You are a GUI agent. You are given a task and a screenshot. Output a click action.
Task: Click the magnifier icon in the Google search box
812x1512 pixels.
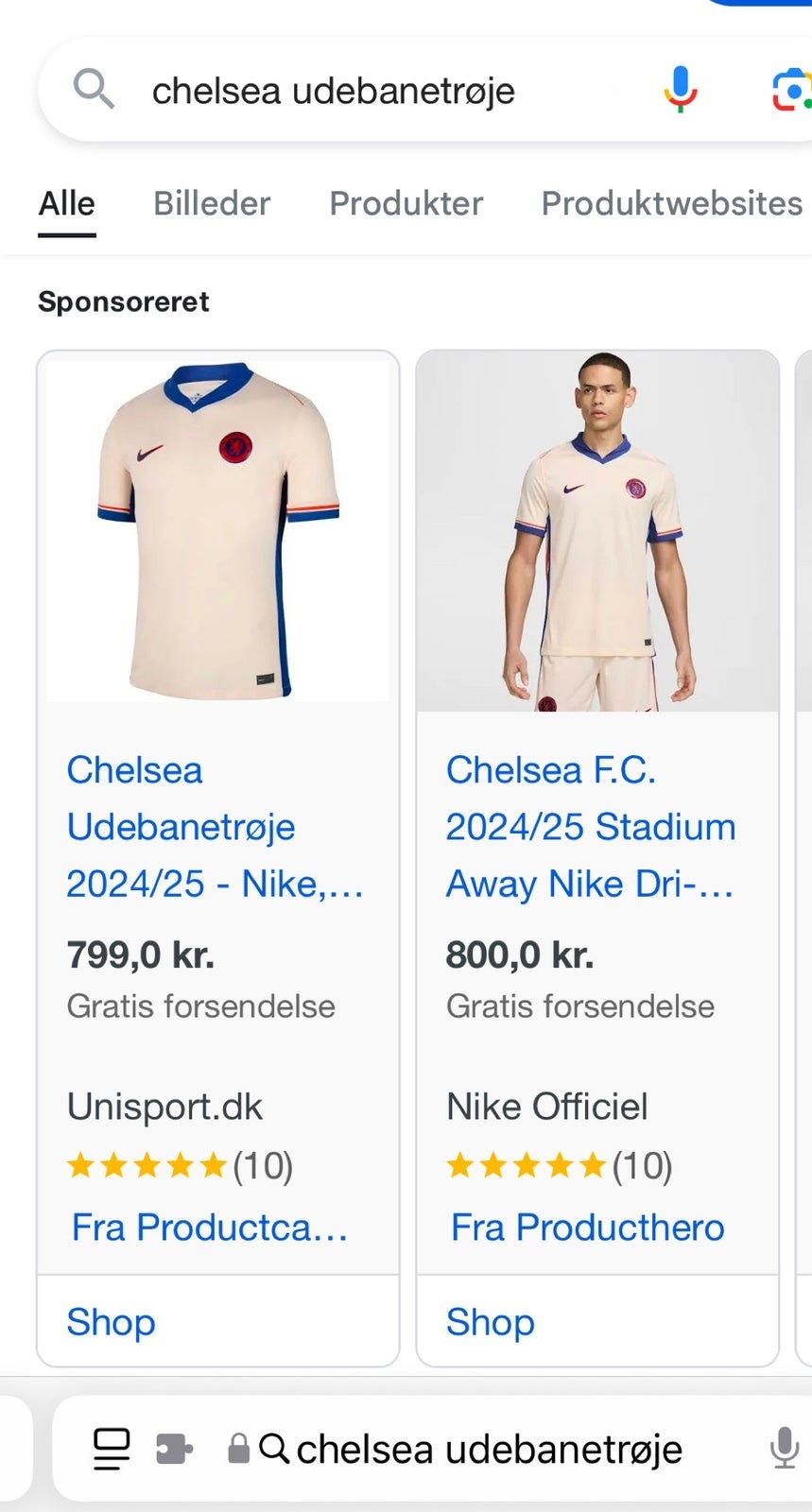(94, 90)
